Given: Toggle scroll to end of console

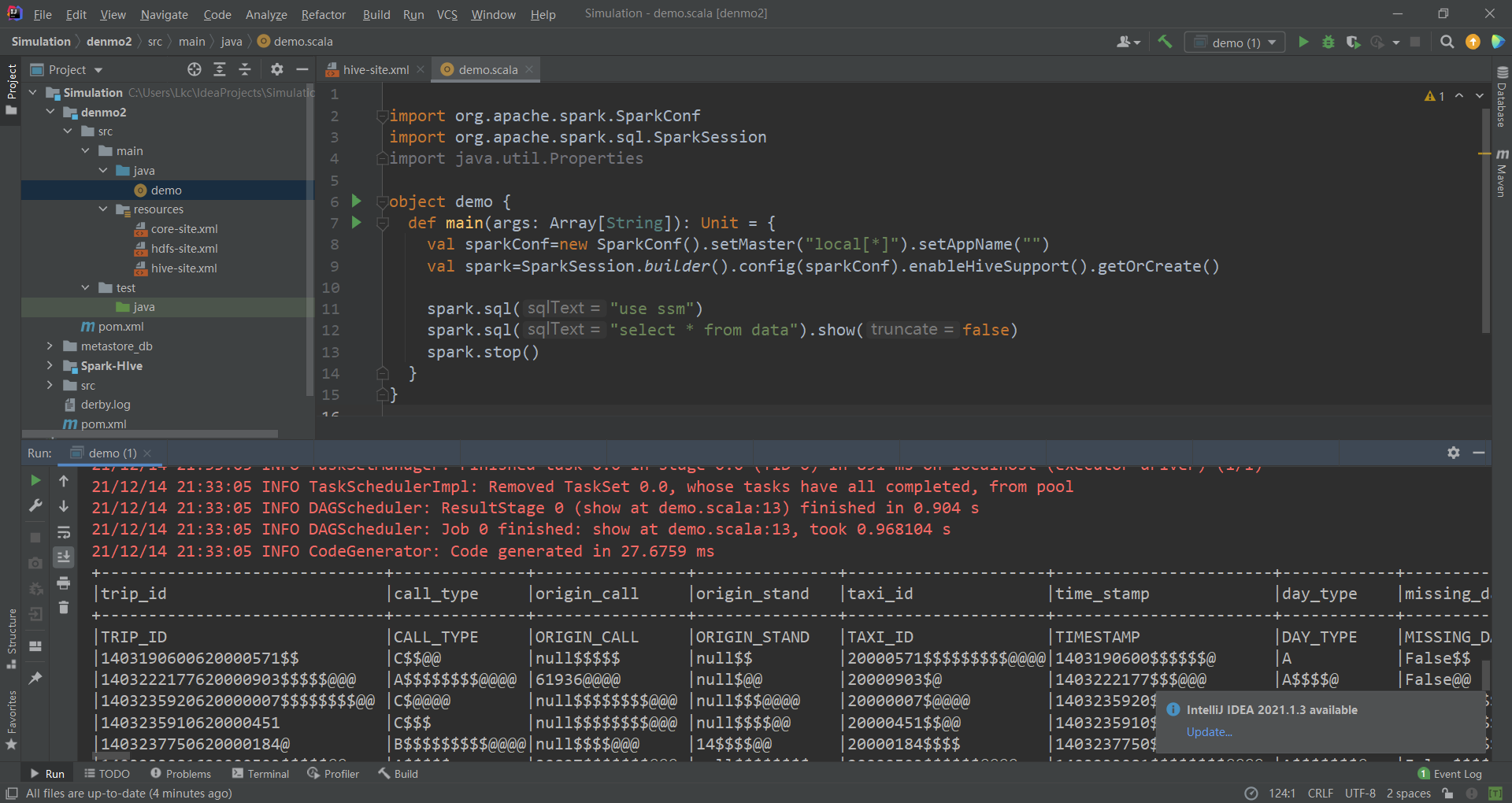Looking at the screenshot, I should (64, 557).
